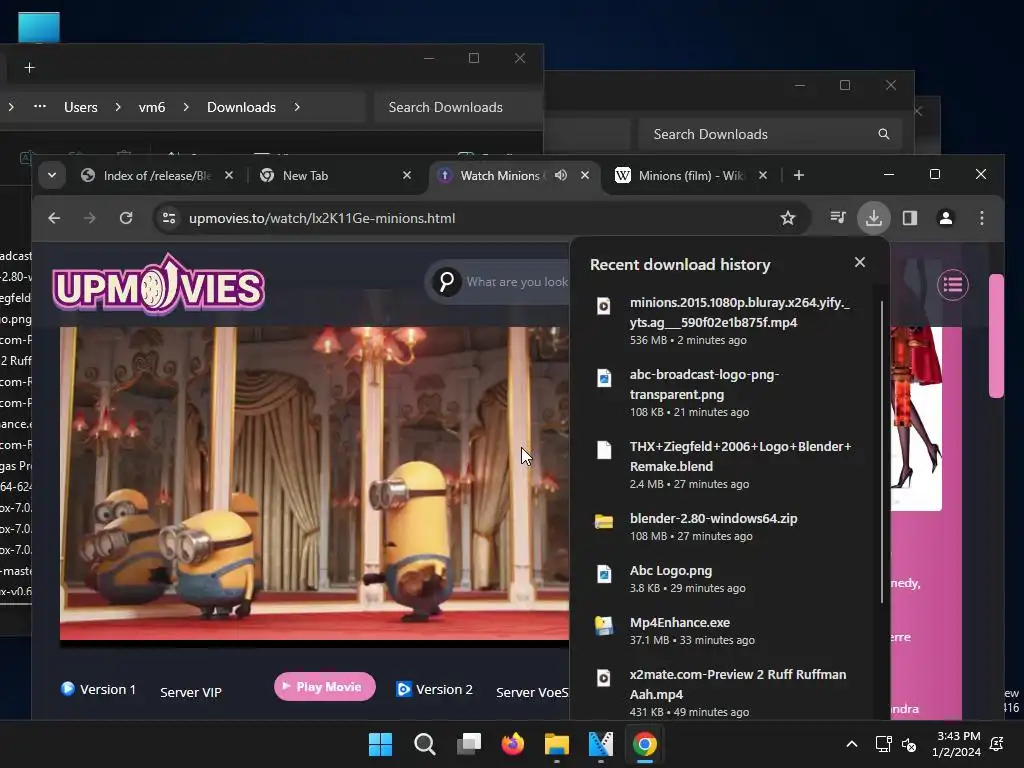1024x768 pixels.
Task: Open x2mate Ruff Ruffman Aah.mp4 download
Action: point(728,692)
